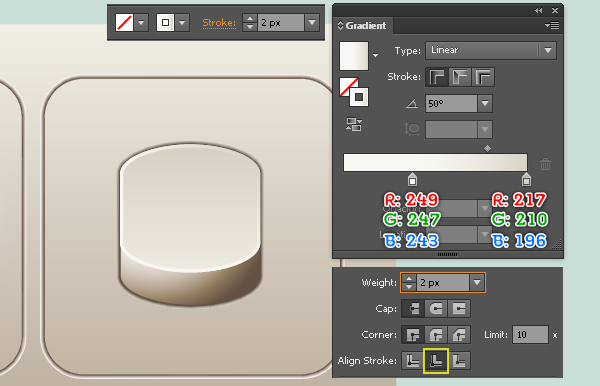
Task: Select Butt Cap option
Action: click(x=413, y=309)
